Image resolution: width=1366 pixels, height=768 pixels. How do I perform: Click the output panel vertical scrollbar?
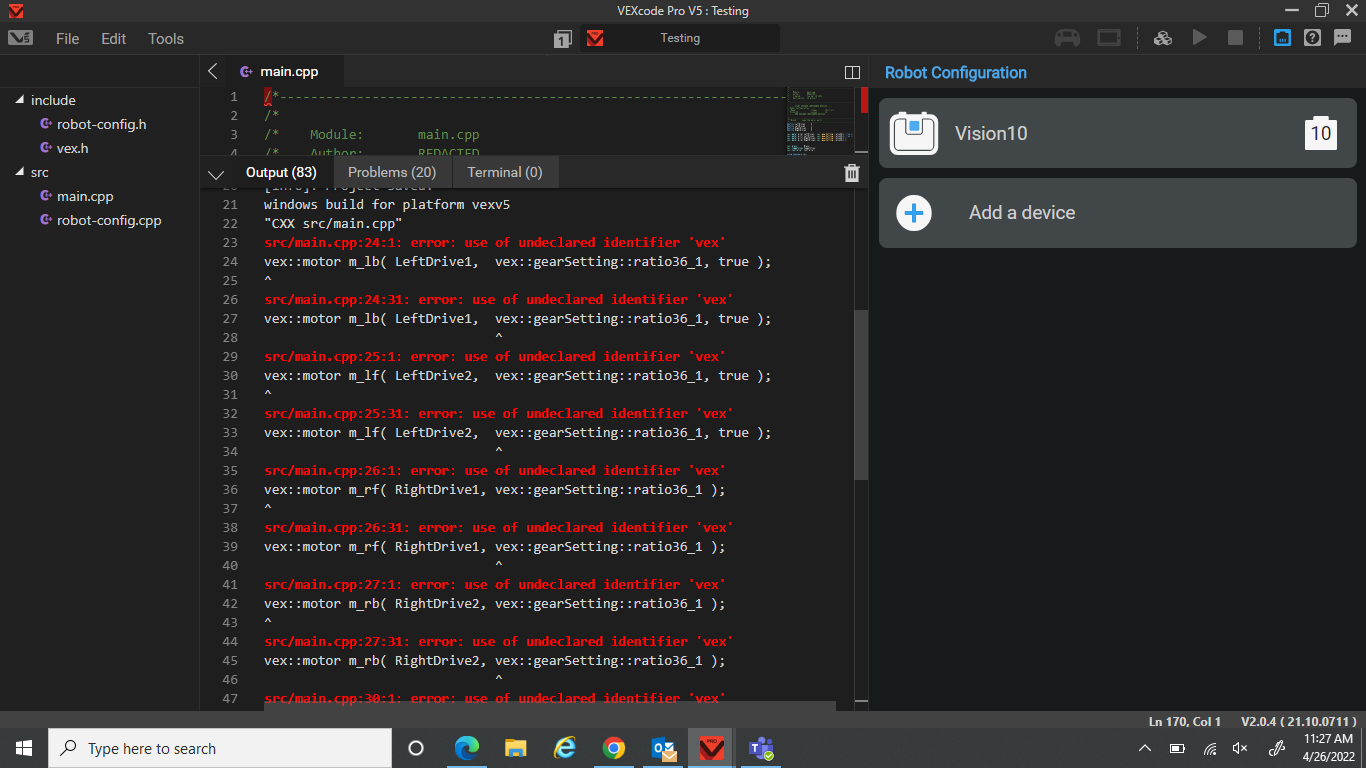tap(861, 395)
